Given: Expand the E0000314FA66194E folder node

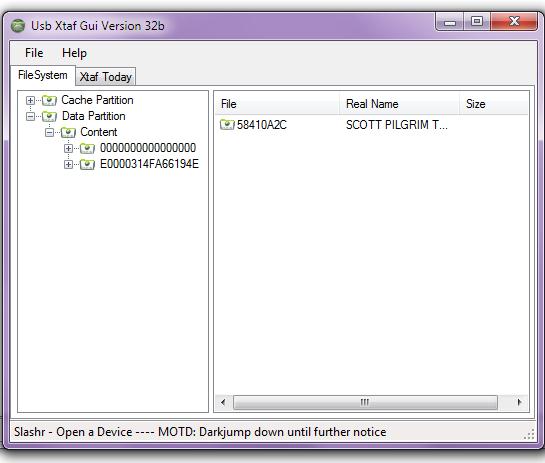Looking at the screenshot, I should click(68, 164).
